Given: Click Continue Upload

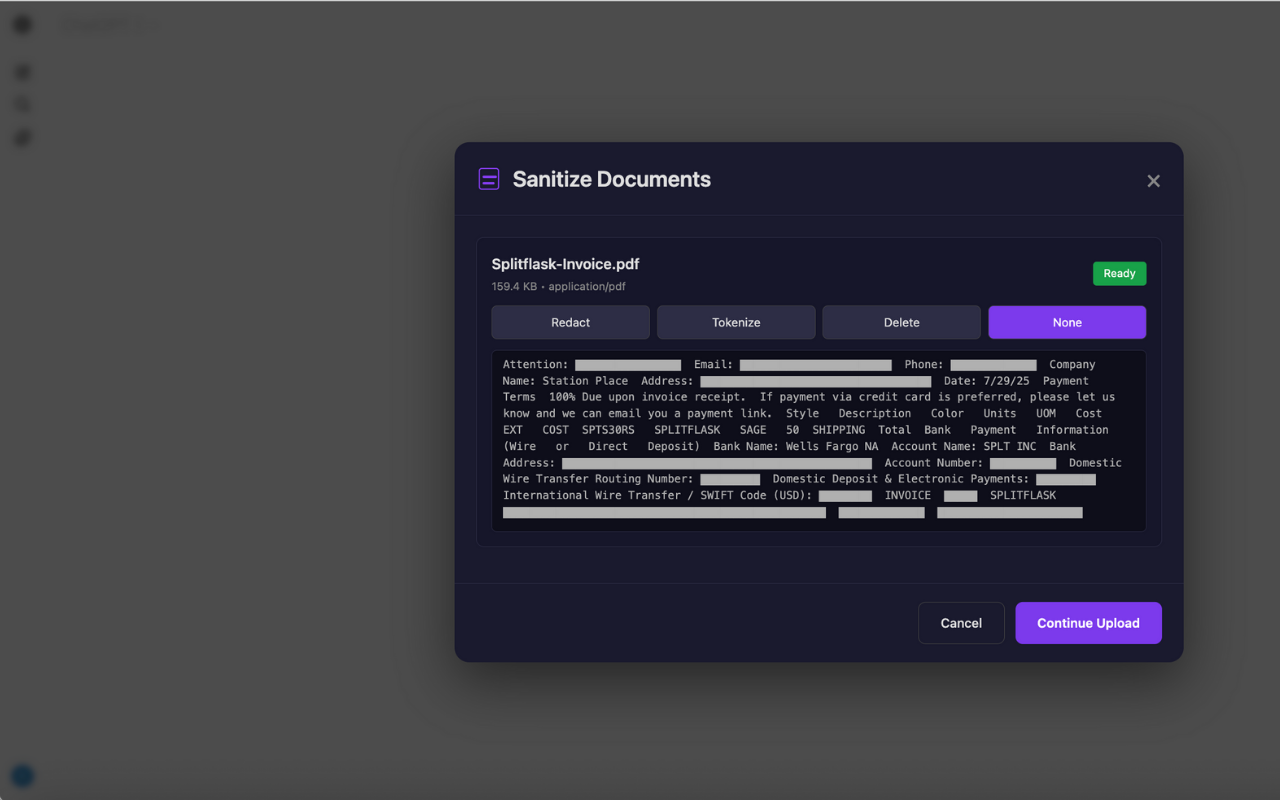Looking at the screenshot, I should tap(1088, 623).
